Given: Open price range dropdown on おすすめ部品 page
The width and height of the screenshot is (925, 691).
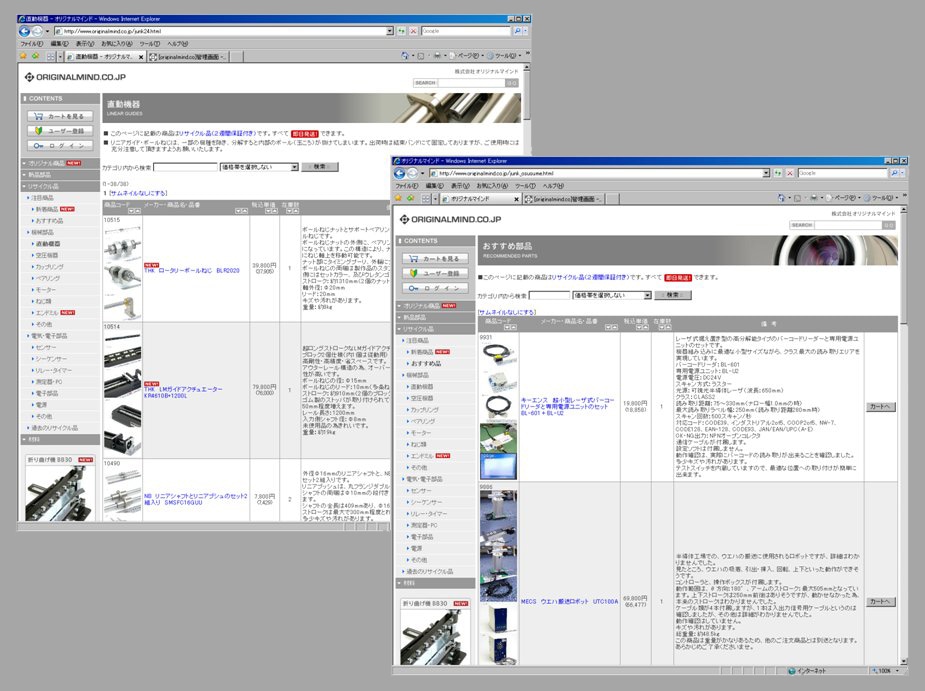Looking at the screenshot, I should coord(646,295).
